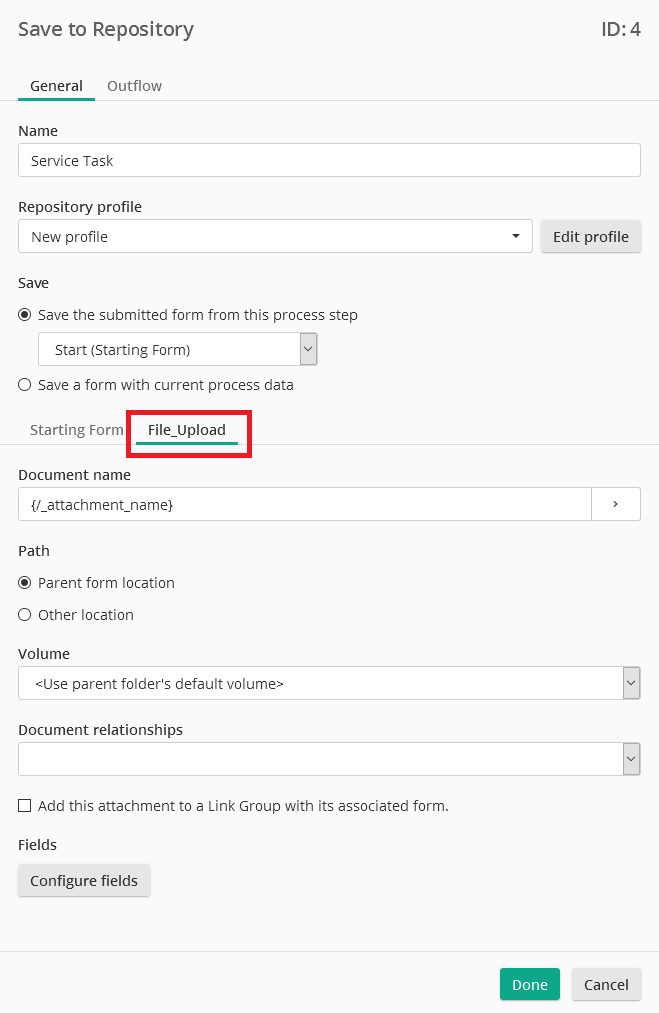Select the File_Upload tab
This screenshot has height=1013, width=659.
[x=187, y=430]
